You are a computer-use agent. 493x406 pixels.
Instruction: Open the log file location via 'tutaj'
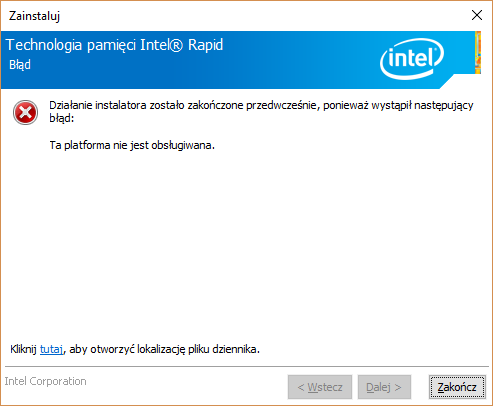tap(51, 349)
